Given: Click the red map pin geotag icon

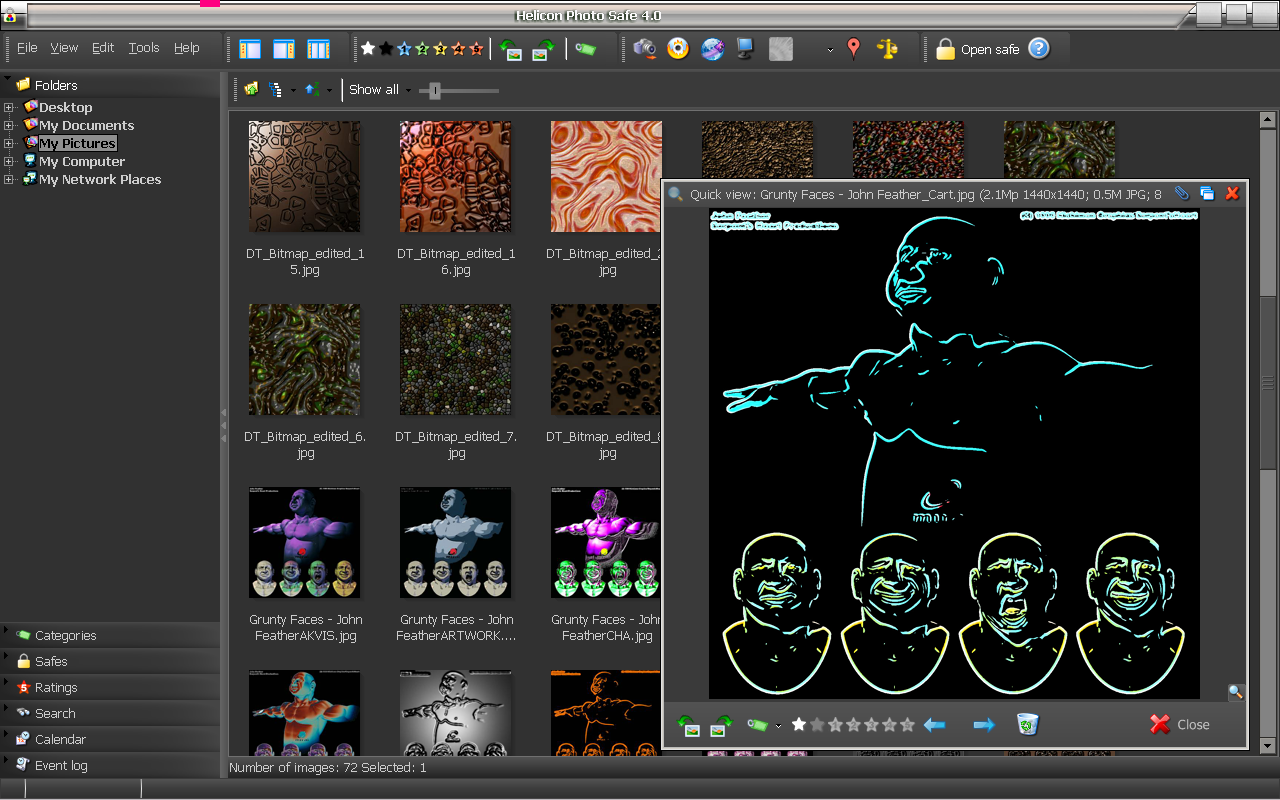Looking at the screenshot, I should pos(853,48).
